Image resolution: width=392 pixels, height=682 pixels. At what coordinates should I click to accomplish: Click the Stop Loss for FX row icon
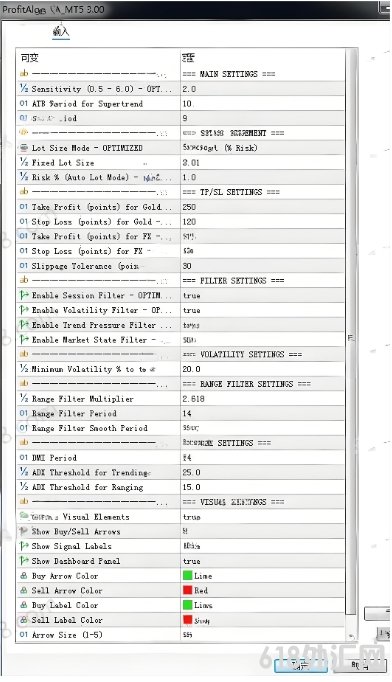[24, 251]
